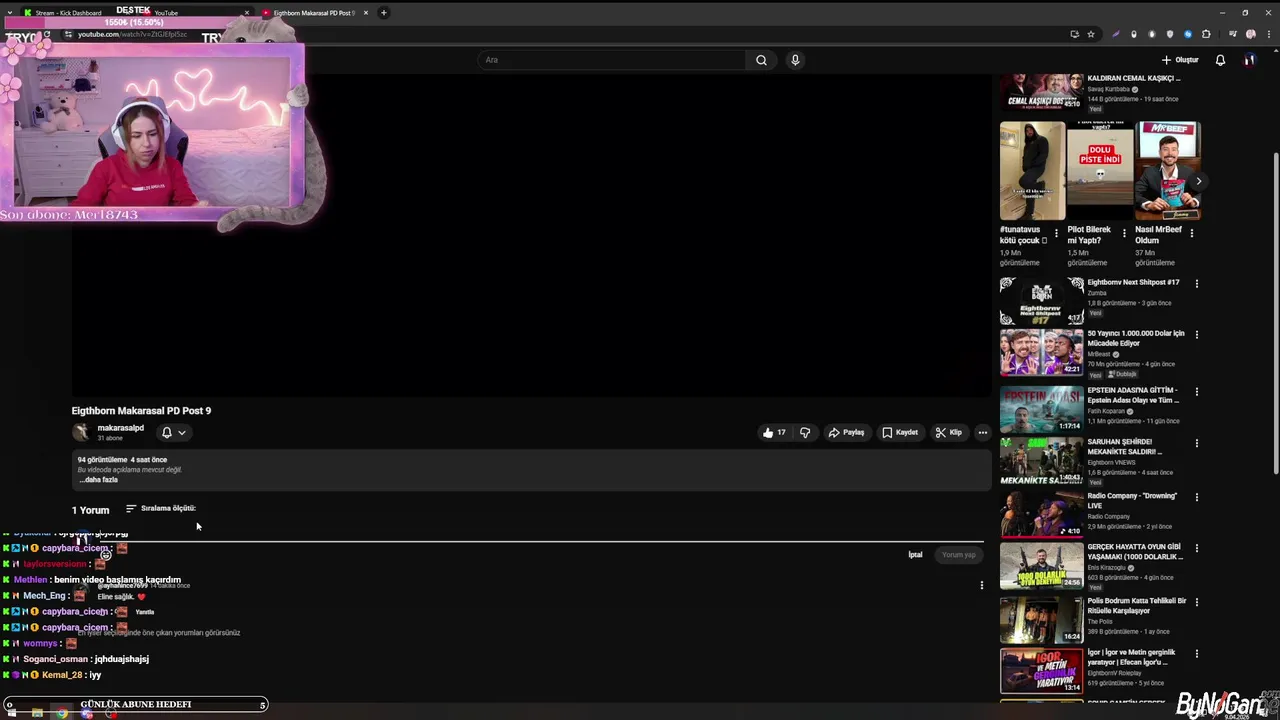Open makarasalpd channel avatar
Screen dimensions: 1280x720
point(81,432)
